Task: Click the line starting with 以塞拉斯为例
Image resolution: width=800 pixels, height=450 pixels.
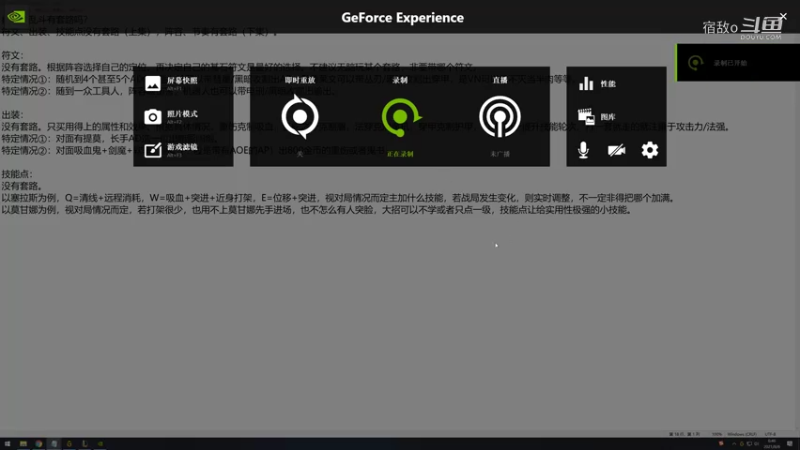Action: 339,198
